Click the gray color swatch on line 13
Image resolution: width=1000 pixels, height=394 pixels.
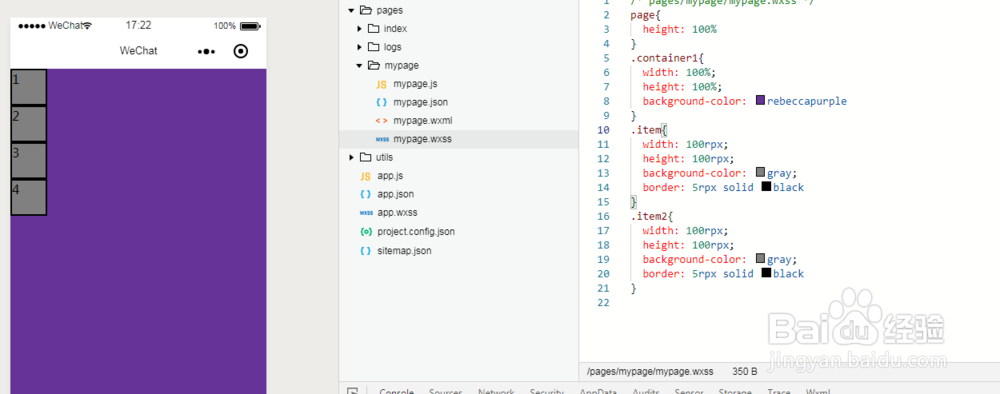point(760,172)
